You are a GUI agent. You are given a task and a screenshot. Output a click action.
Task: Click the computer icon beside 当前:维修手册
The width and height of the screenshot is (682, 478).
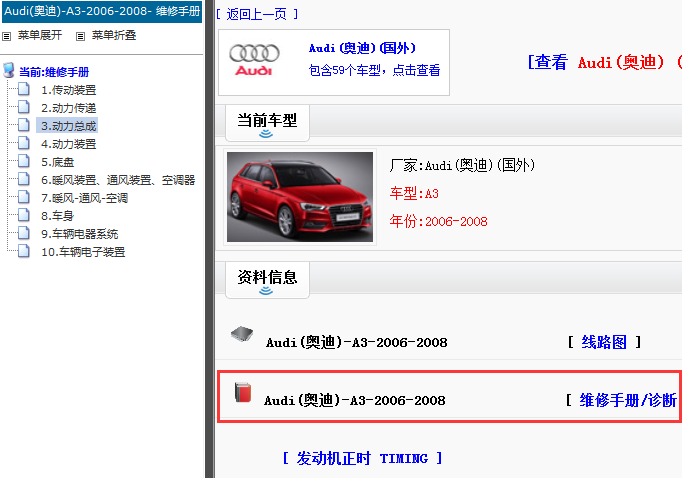tap(9, 70)
